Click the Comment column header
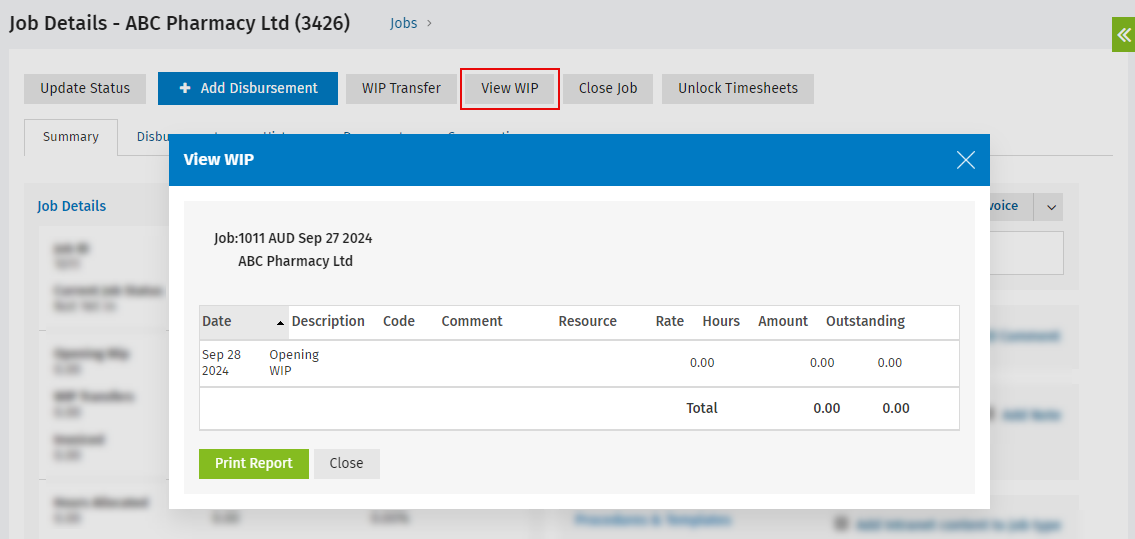 472,321
